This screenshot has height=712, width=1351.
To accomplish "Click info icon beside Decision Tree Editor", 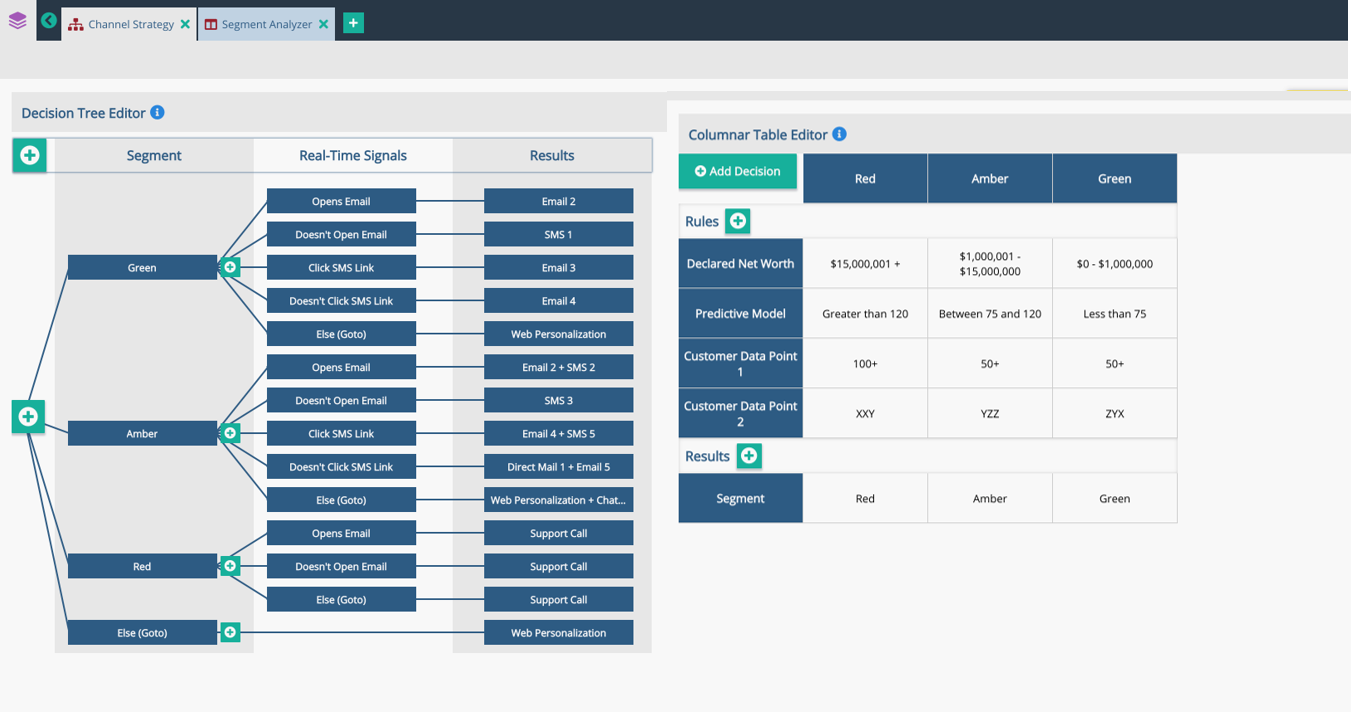I will (x=157, y=113).
